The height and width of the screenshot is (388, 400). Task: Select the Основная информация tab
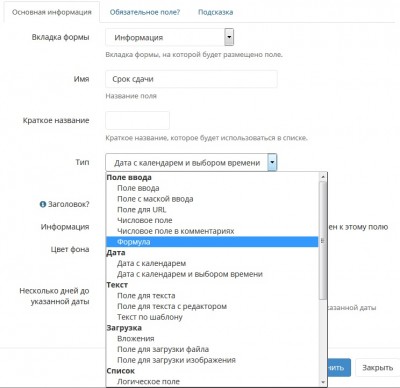[52, 12]
